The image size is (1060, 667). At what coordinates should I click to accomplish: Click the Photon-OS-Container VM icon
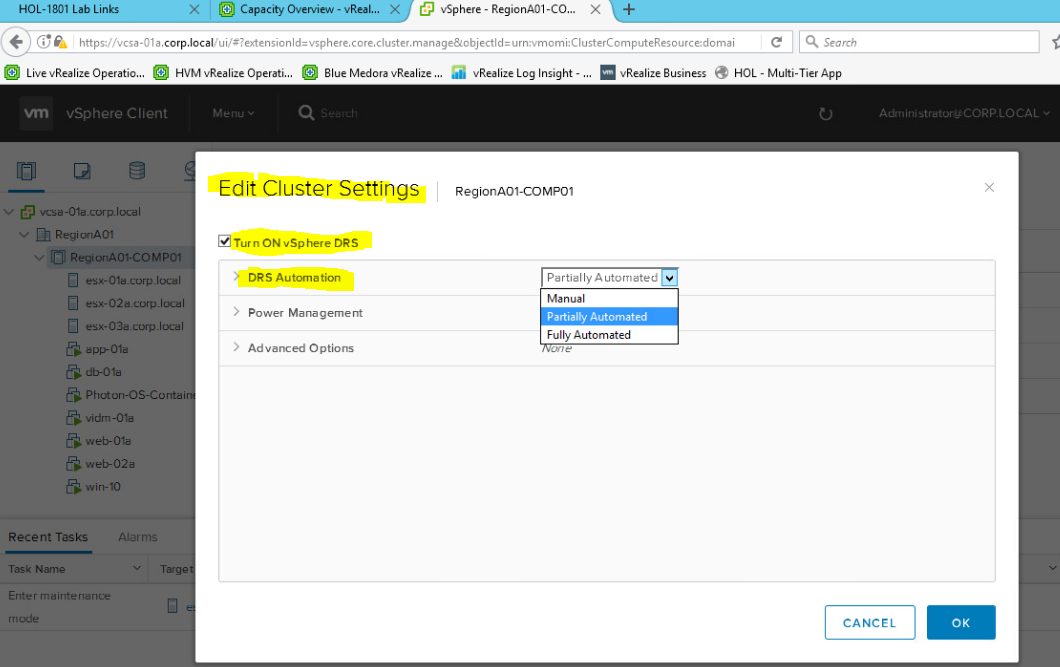coord(74,395)
